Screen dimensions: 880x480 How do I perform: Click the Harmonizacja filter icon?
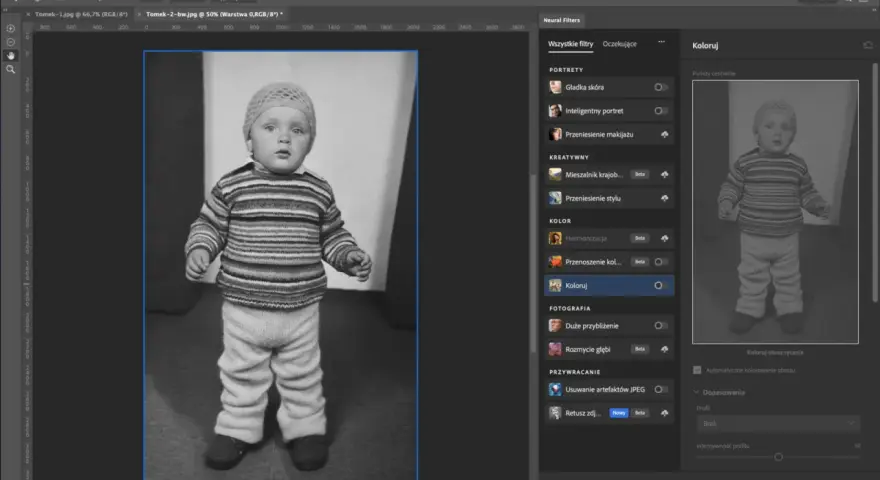(x=555, y=238)
